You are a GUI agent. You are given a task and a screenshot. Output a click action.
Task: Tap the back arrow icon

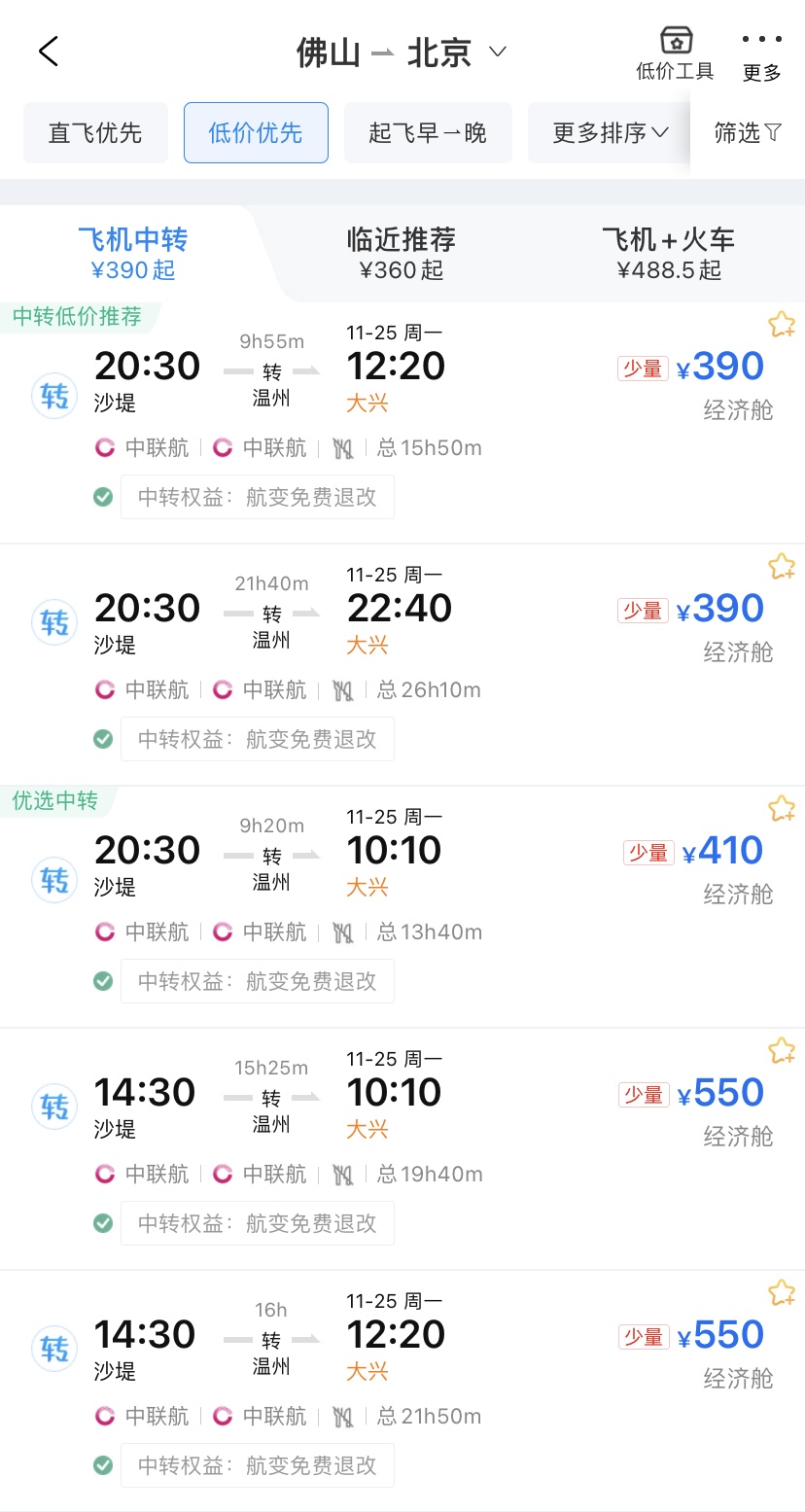click(x=49, y=52)
